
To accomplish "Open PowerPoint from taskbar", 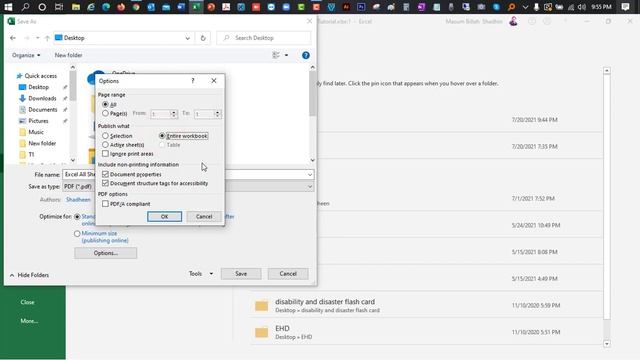I will click(211, 7).
